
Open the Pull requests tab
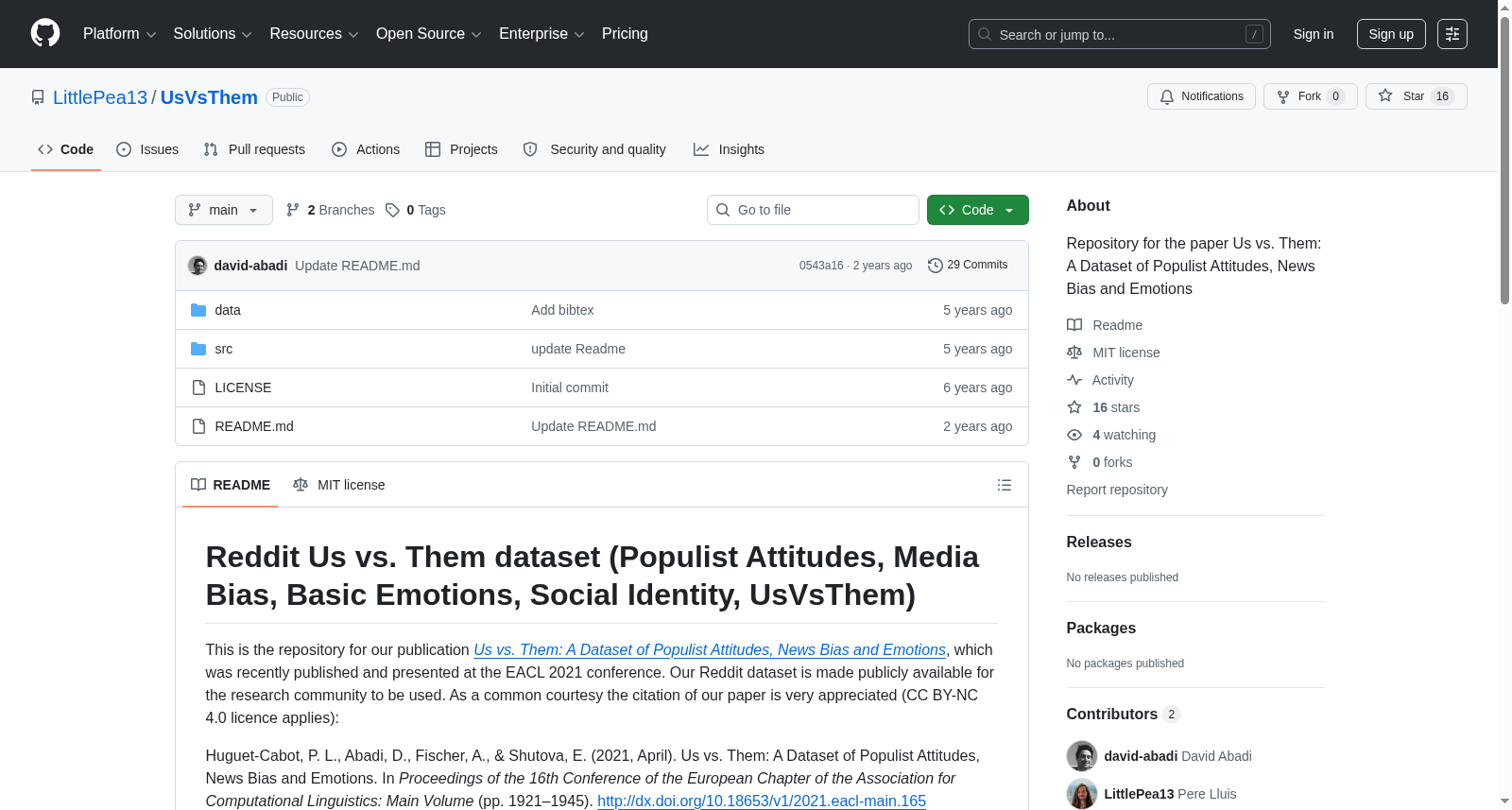254,149
